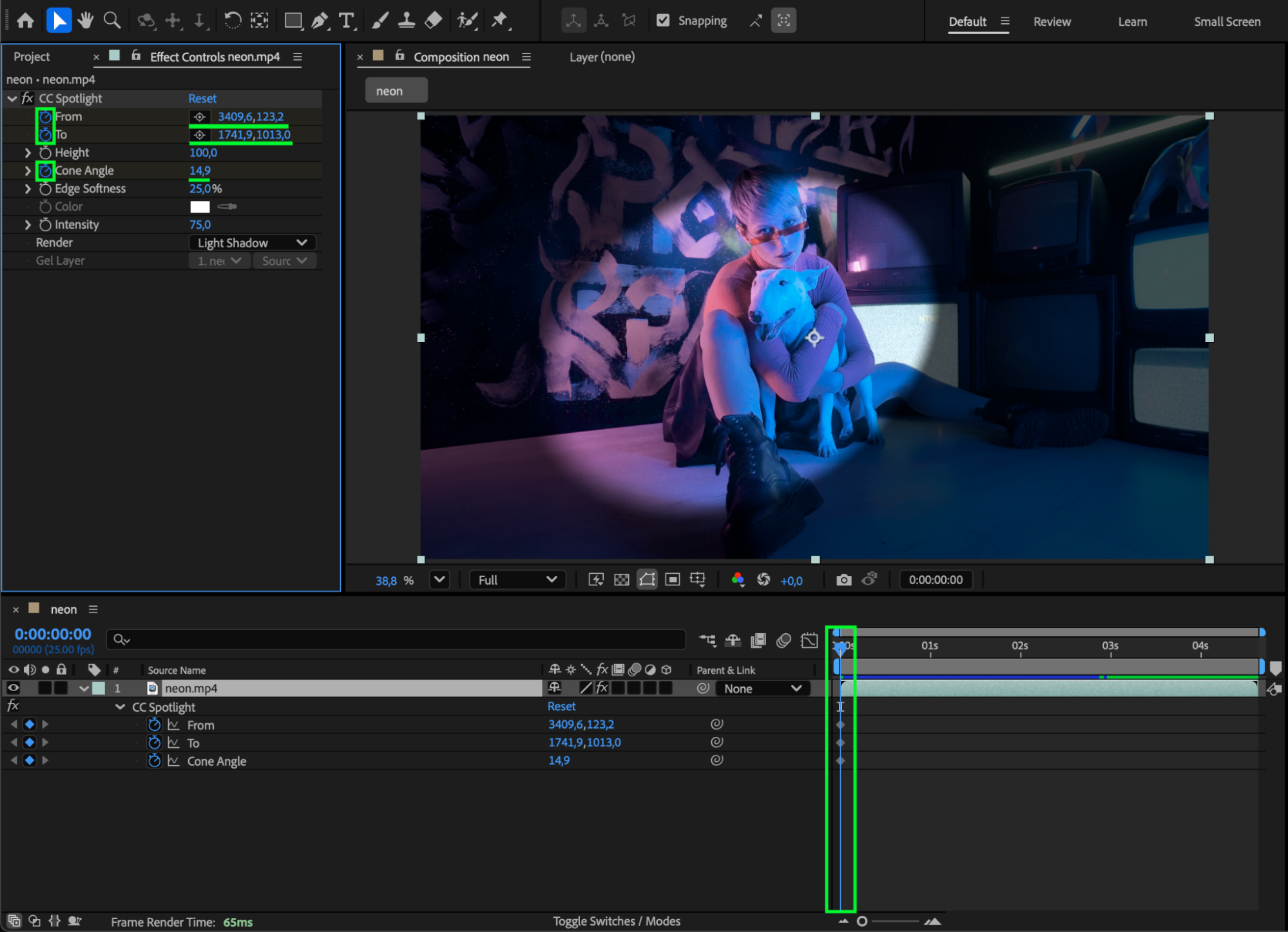Switch to the Project tab

coord(32,57)
